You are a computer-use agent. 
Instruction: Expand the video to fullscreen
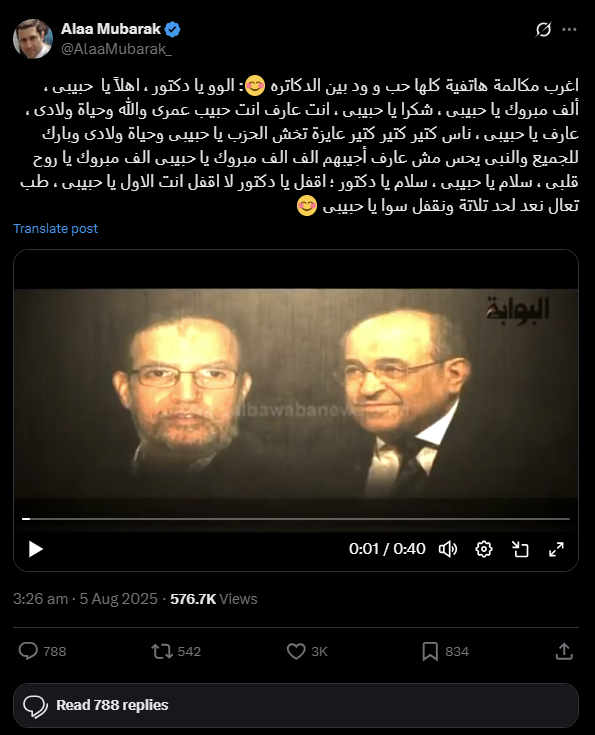click(x=556, y=549)
